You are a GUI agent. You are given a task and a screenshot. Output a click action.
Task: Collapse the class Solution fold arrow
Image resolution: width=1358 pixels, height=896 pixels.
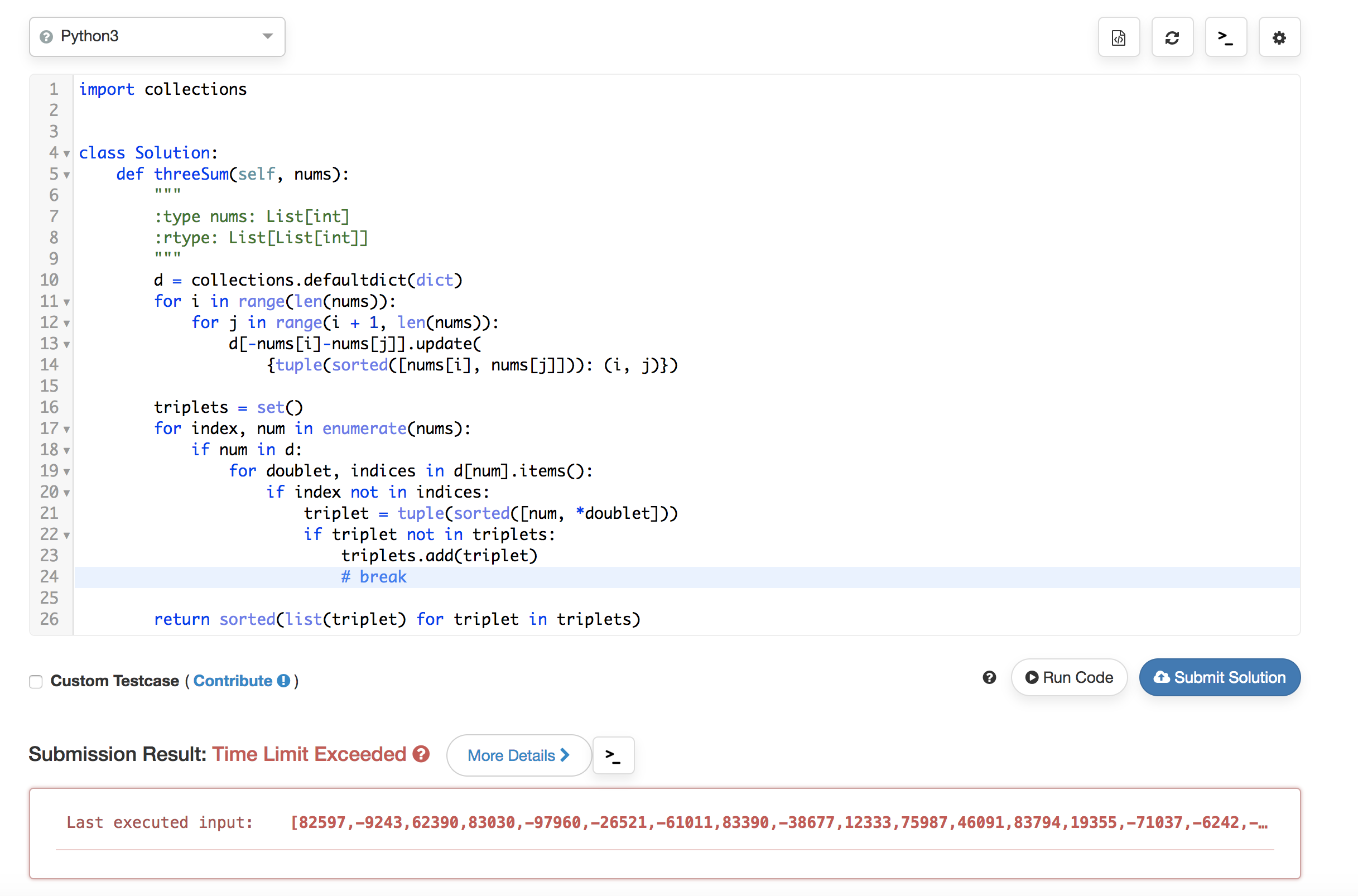click(67, 154)
